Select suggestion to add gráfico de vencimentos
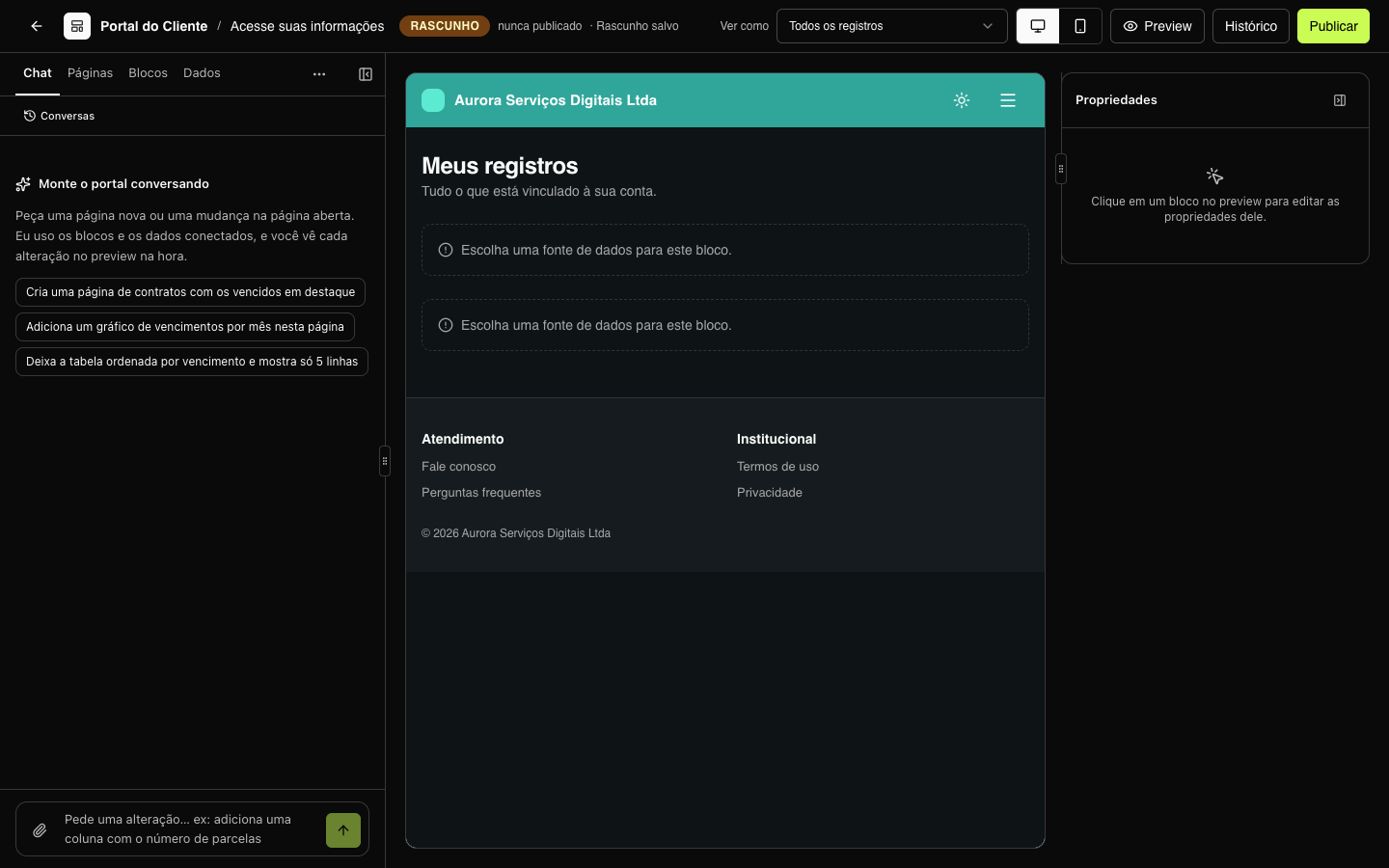This screenshot has height=868, width=1389. click(185, 327)
